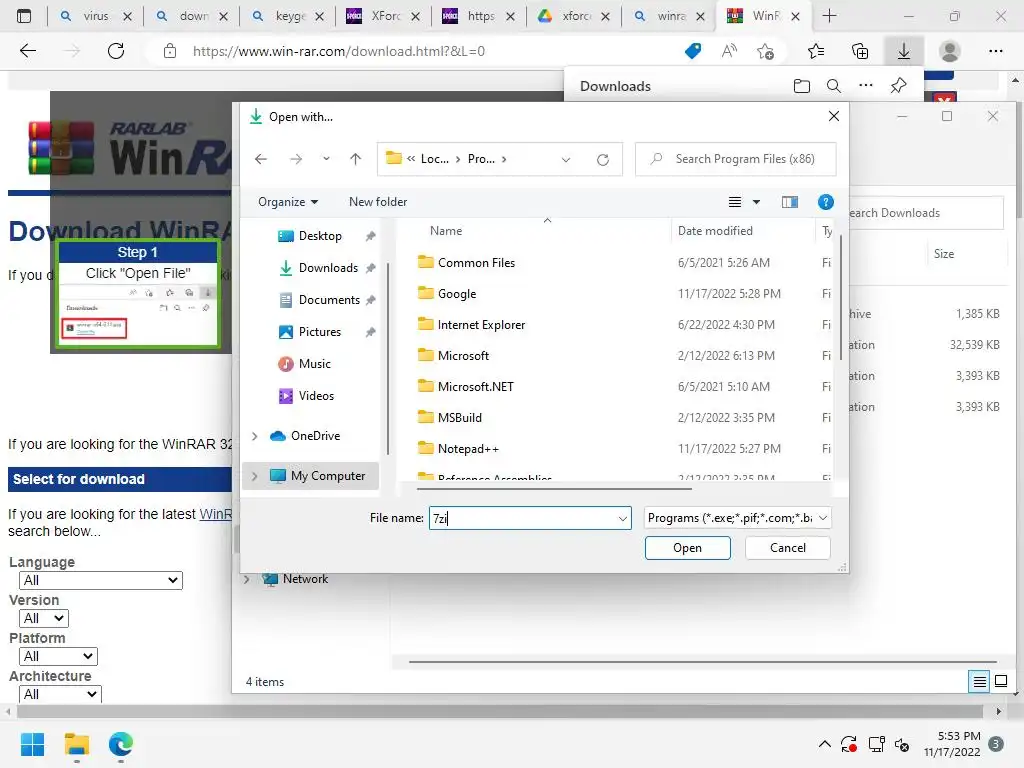The width and height of the screenshot is (1024, 768).
Task: Open the Organize menu
Action: (288, 202)
